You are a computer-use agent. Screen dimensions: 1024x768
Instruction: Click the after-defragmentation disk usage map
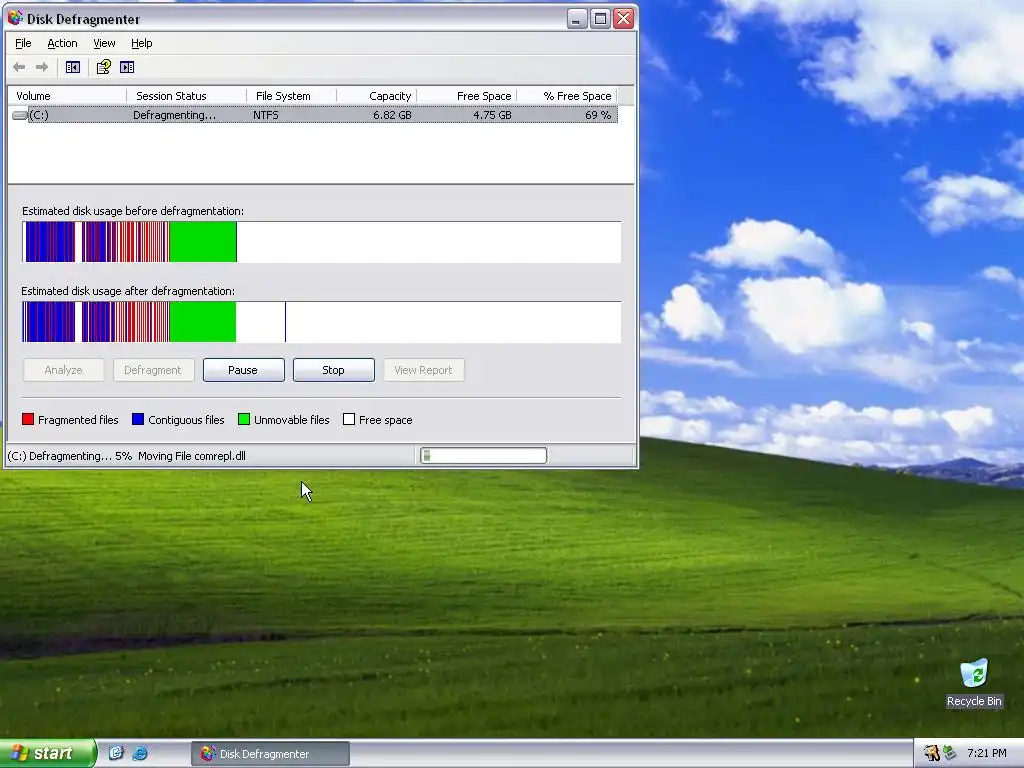click(321, 321)
